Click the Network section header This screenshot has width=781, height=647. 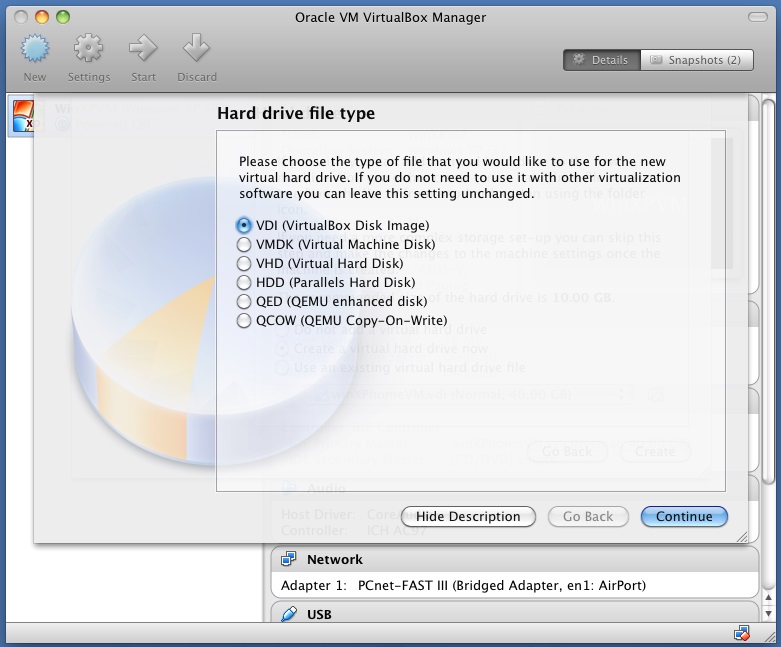[515, 559]
